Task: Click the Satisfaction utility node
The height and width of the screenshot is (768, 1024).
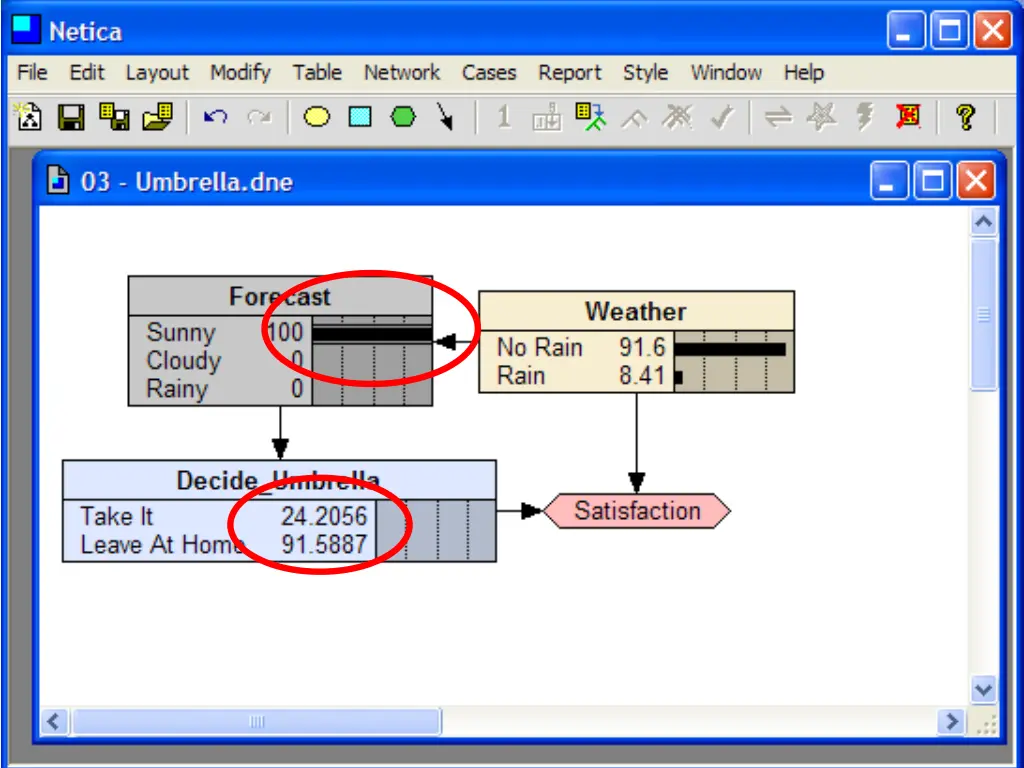Action: [637, 511]
